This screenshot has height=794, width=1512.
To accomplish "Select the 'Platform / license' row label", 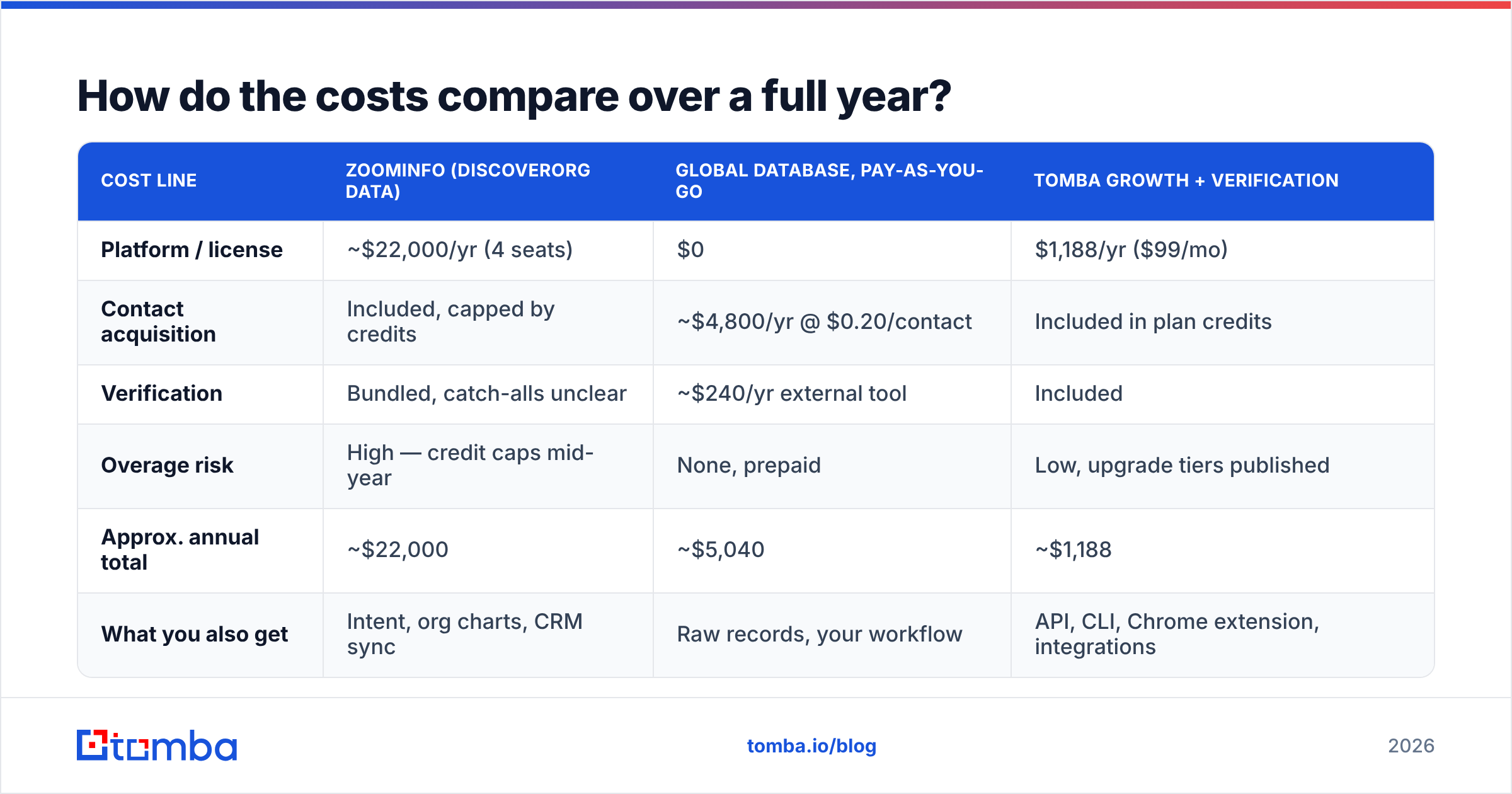I will 192,250.
